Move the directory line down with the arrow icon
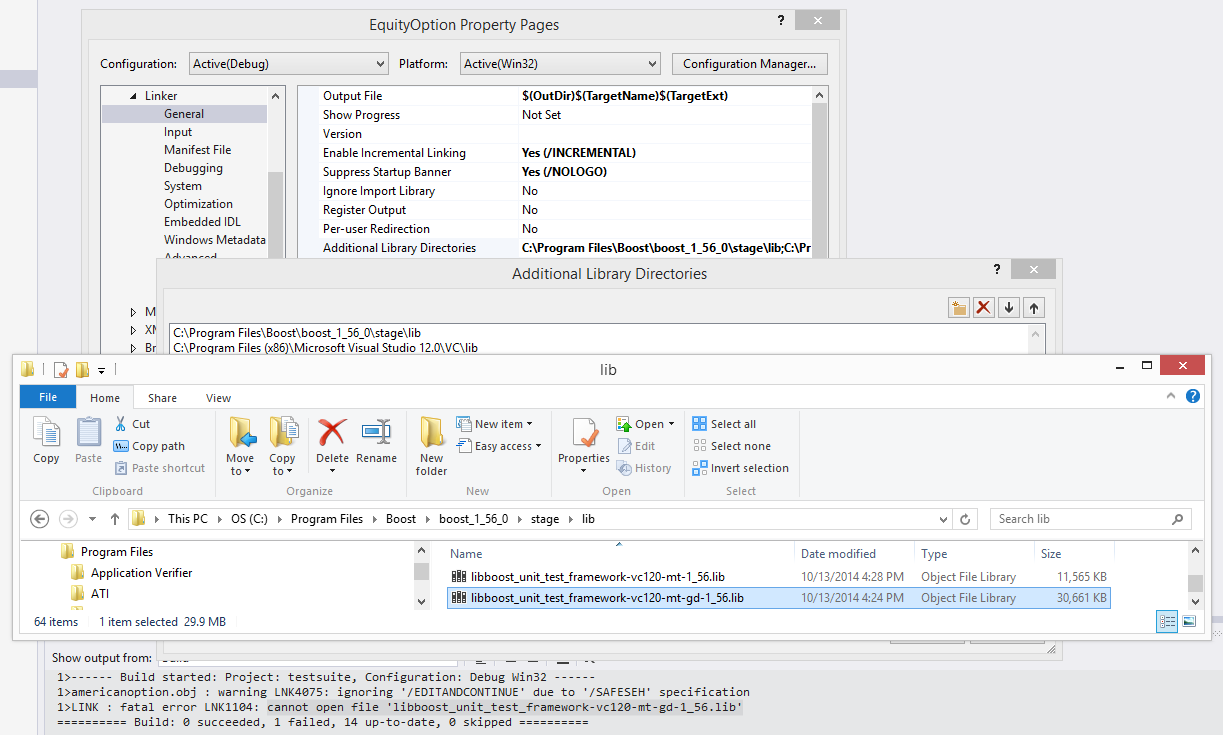The image size is (1223, 735). tap(1009, 308)
